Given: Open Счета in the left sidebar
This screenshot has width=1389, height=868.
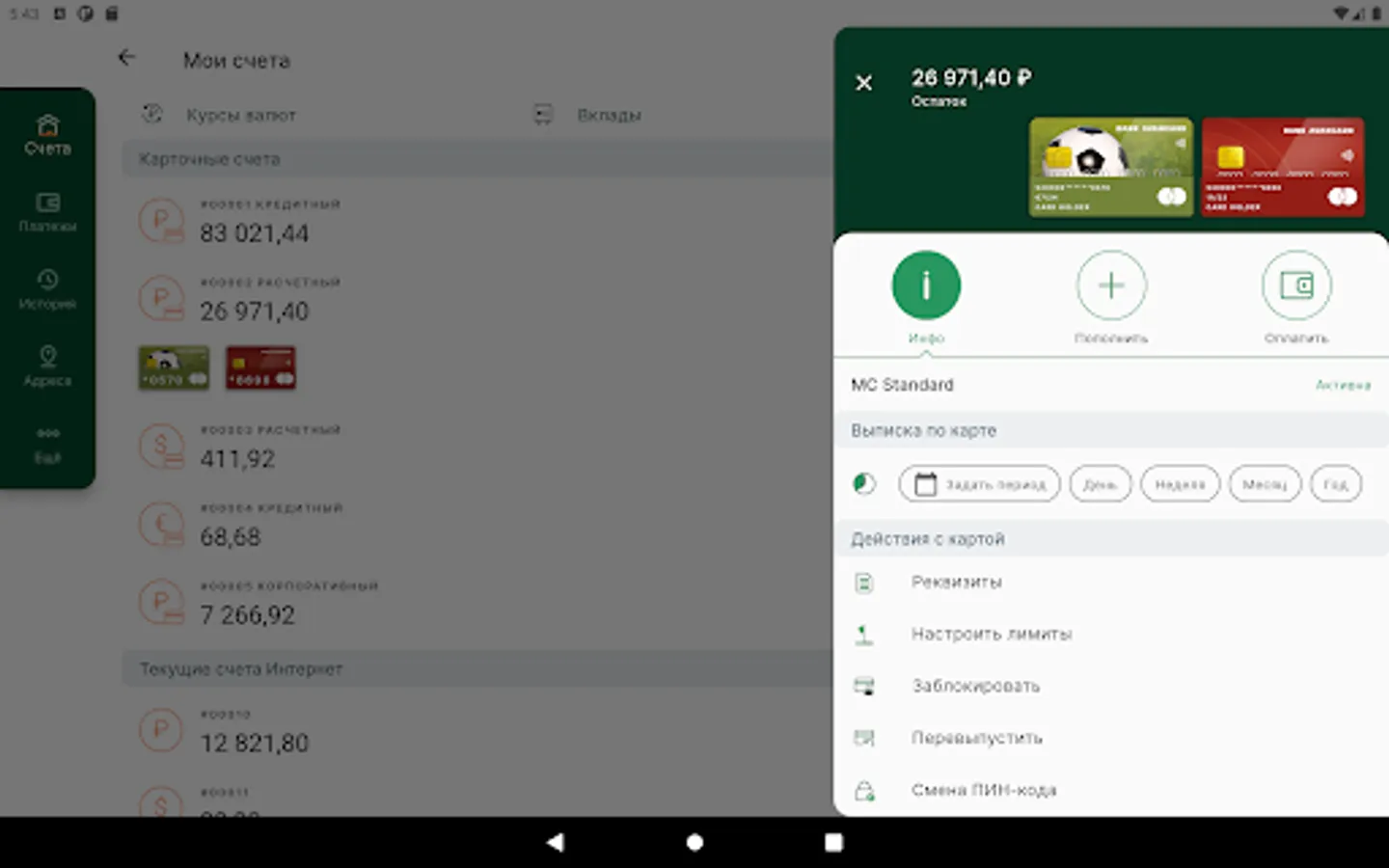Looking at the screenshot, I should (47, 135).
